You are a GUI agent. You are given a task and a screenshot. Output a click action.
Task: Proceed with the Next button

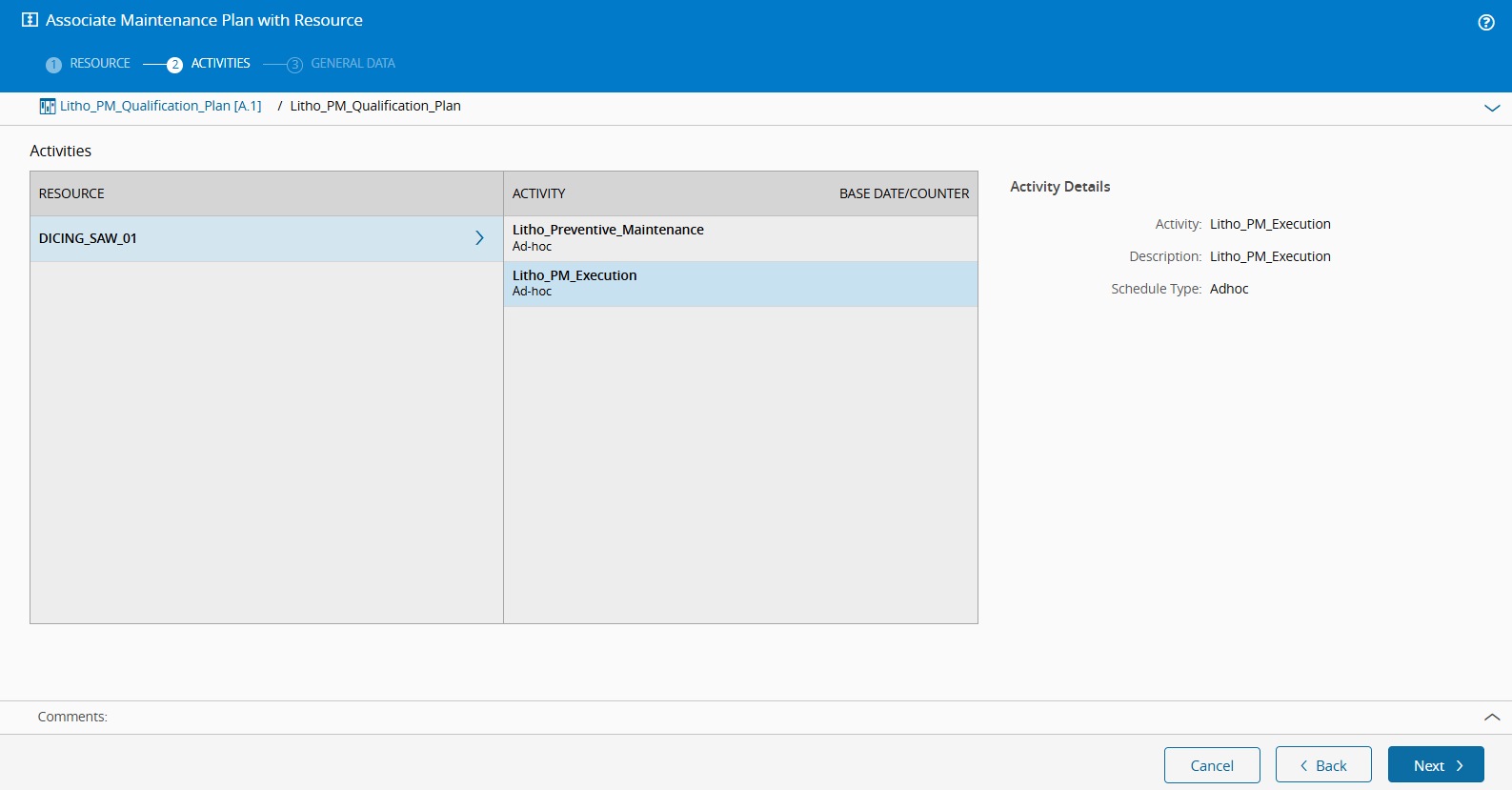coord(1435,765)
